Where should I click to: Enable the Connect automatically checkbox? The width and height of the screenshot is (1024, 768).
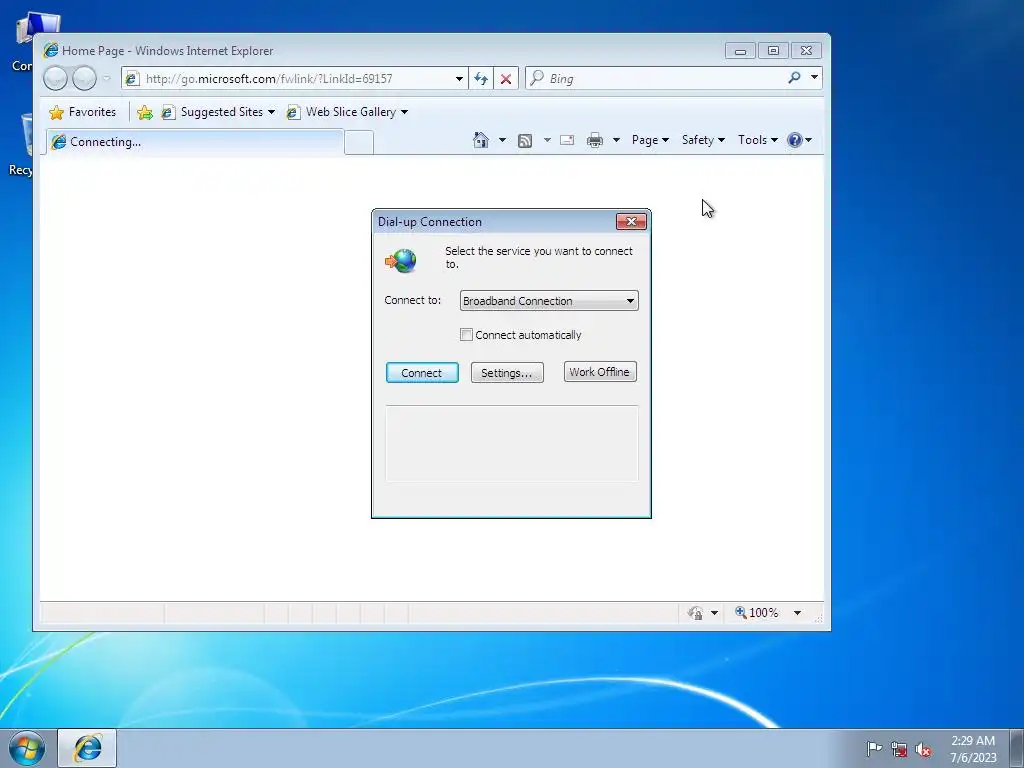point(466,334)
